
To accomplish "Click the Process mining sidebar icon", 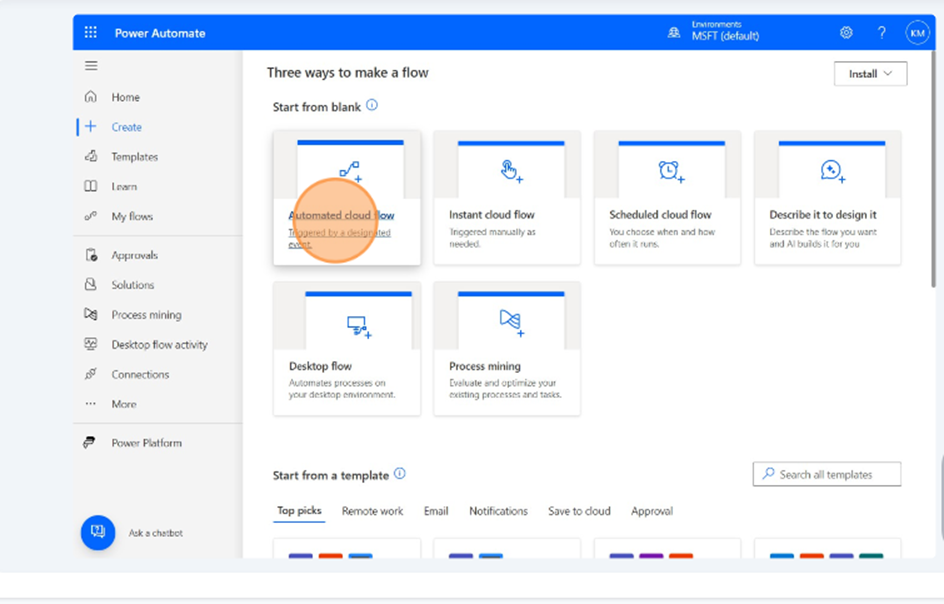I will point(90,314).
